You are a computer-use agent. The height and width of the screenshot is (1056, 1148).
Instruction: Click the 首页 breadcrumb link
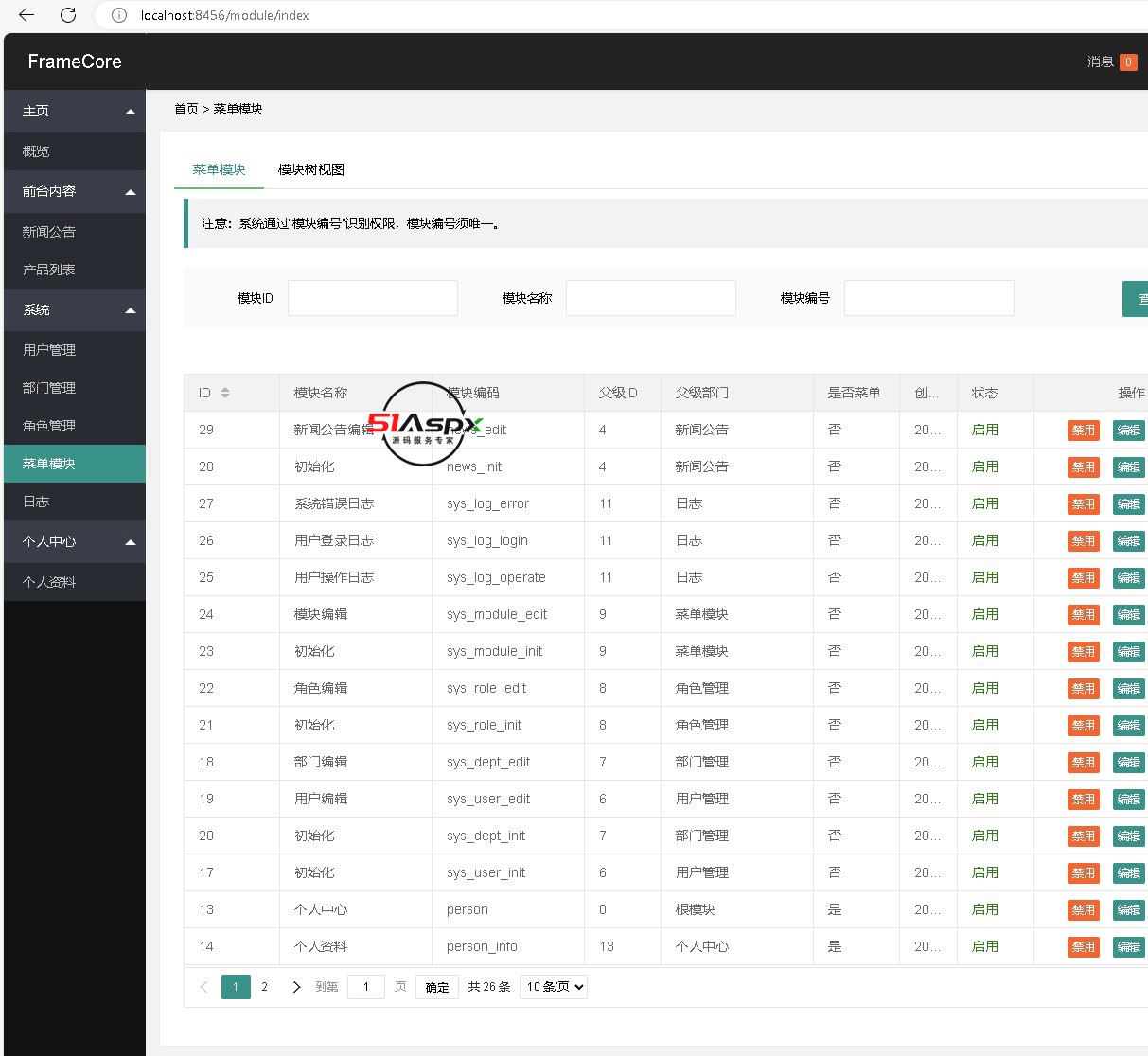186,109
